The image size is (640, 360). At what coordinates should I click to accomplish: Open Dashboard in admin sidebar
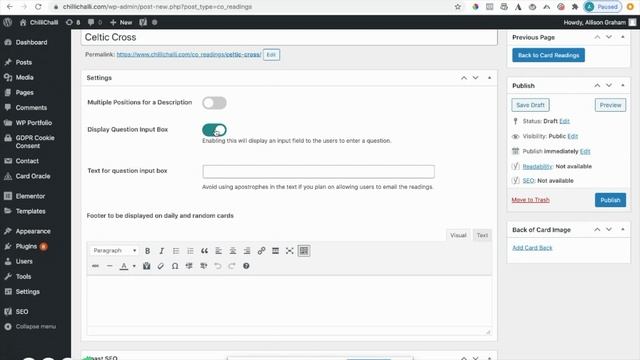point(31,42)
